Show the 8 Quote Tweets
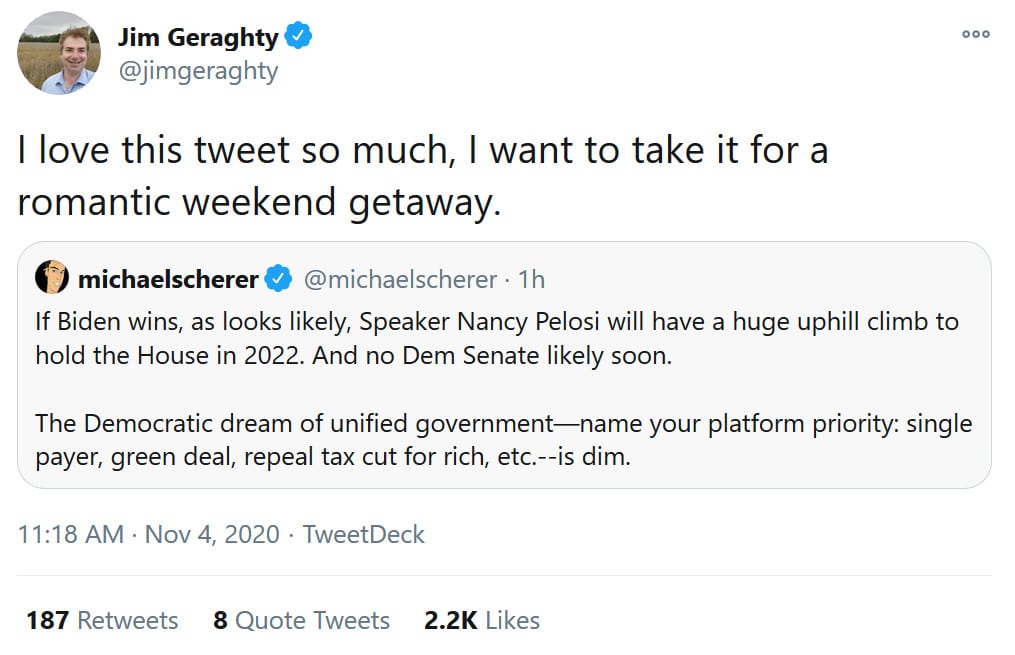 301,620
